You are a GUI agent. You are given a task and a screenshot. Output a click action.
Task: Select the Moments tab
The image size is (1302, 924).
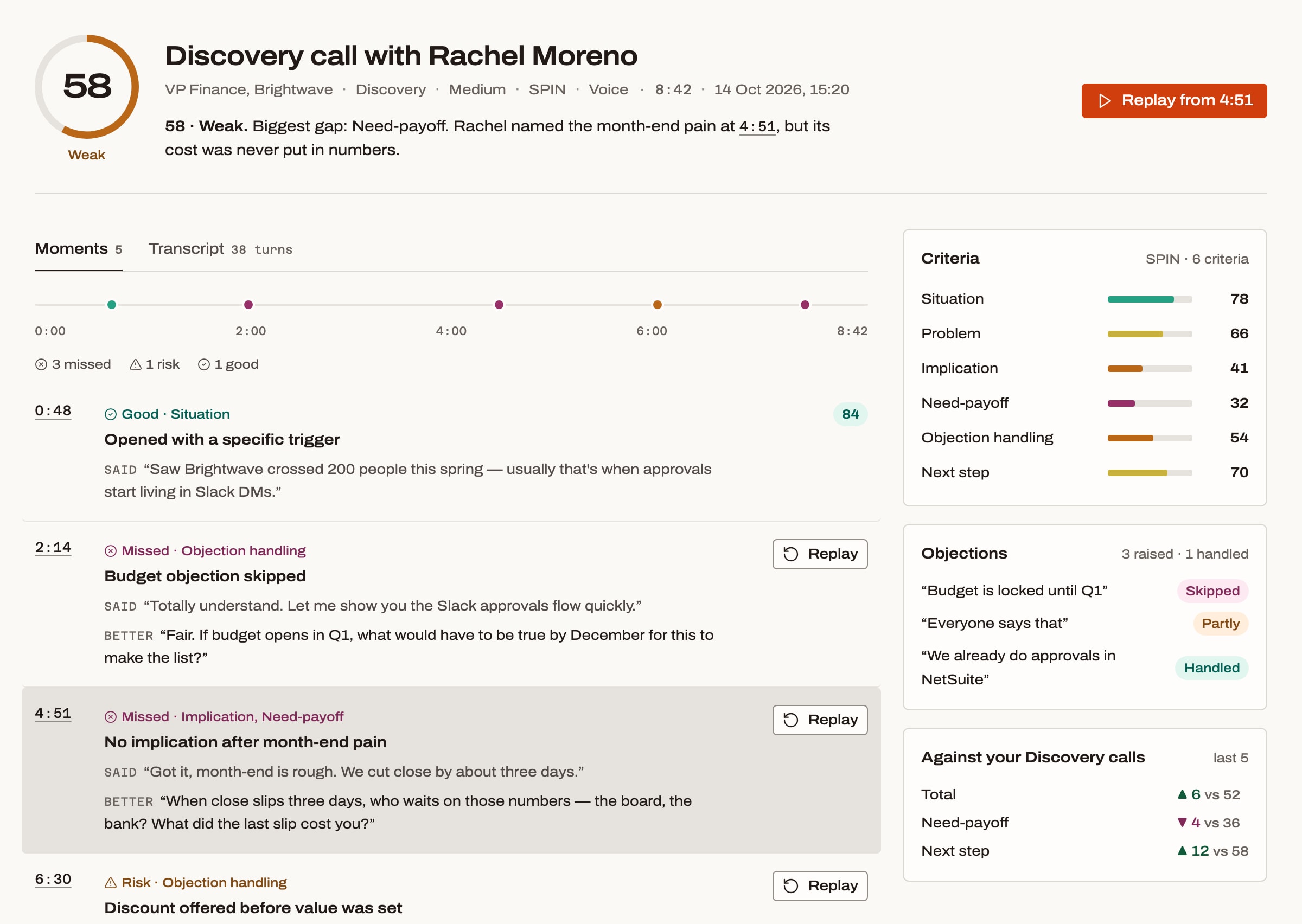click(79, 249)
